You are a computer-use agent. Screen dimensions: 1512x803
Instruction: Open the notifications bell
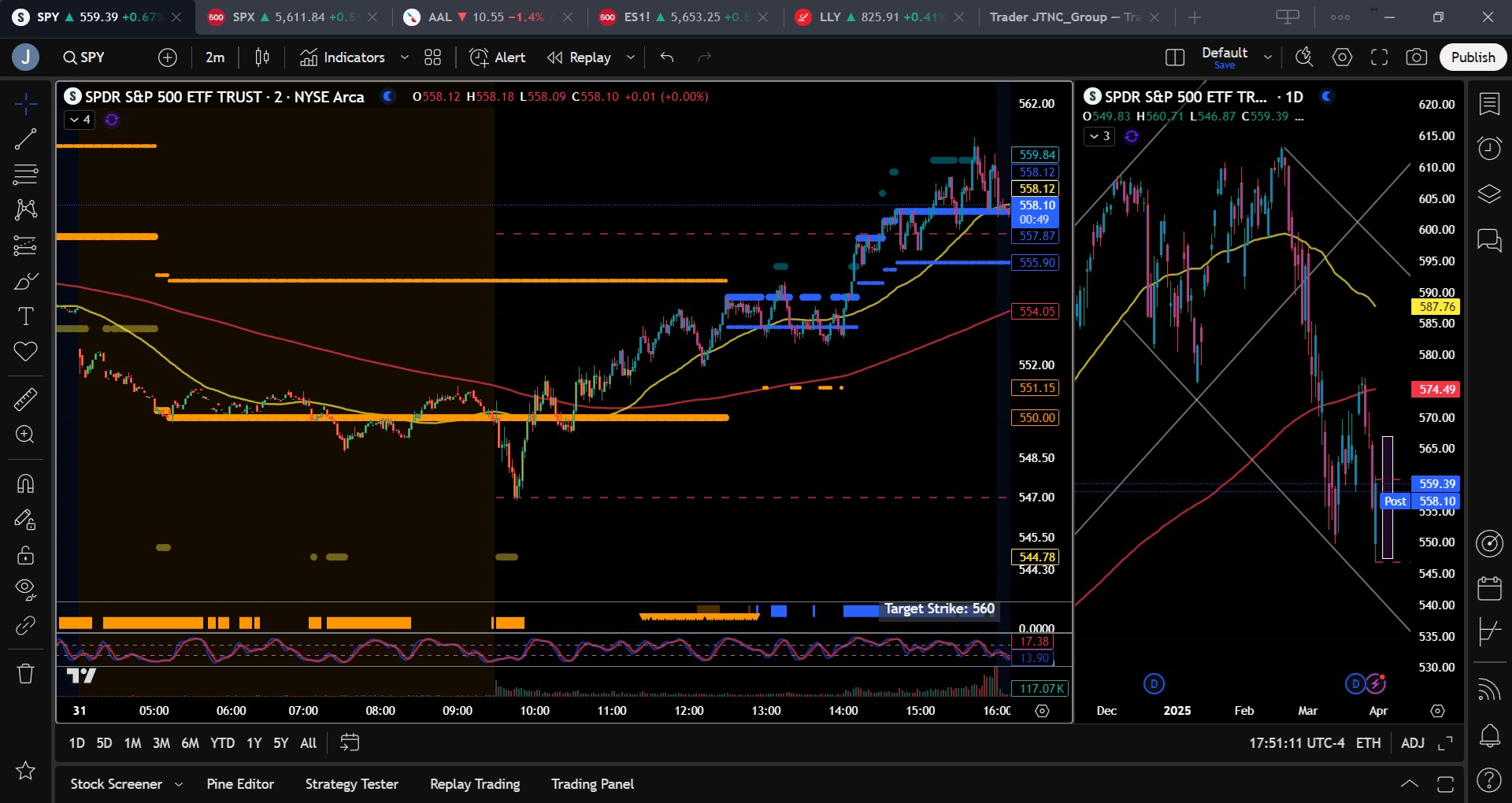coord(1489,736)
